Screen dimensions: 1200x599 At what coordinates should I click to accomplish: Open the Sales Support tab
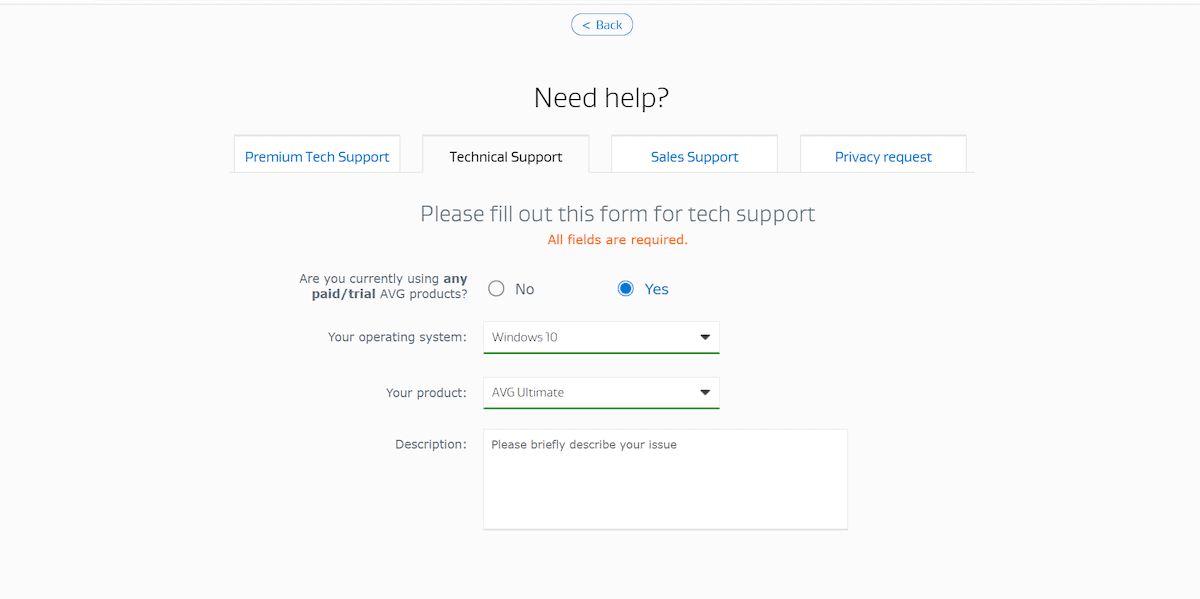click(x=694, y=157)
